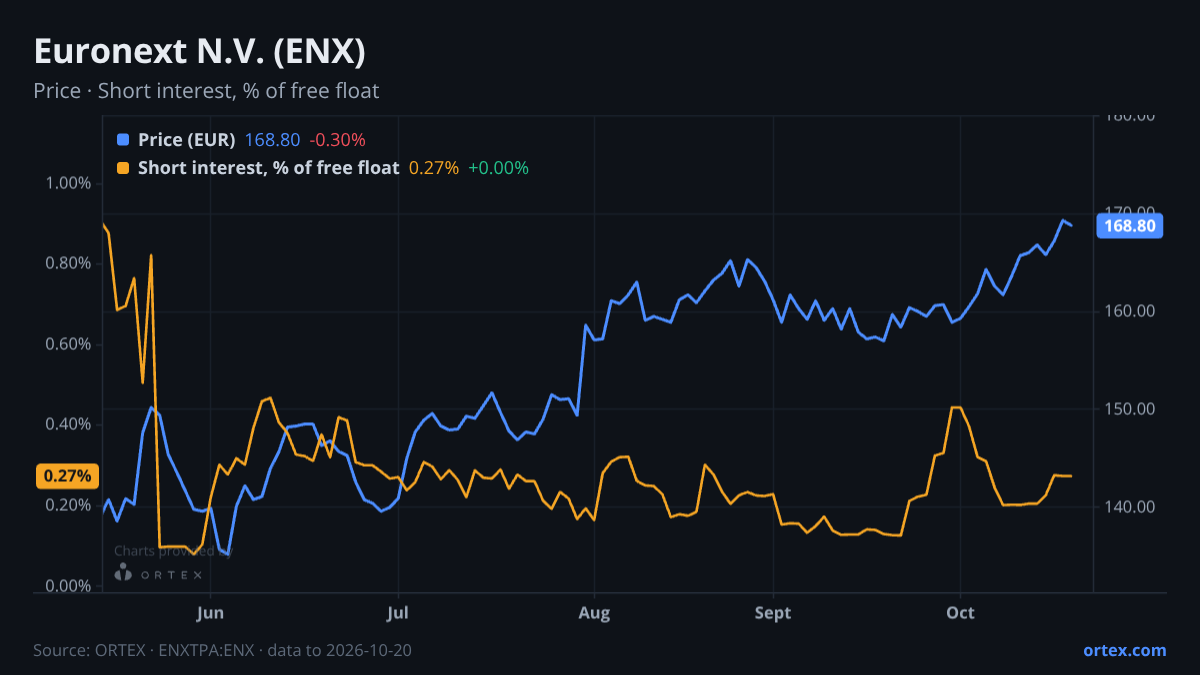Click the 0.80% left axis label

tap(68, 263)
